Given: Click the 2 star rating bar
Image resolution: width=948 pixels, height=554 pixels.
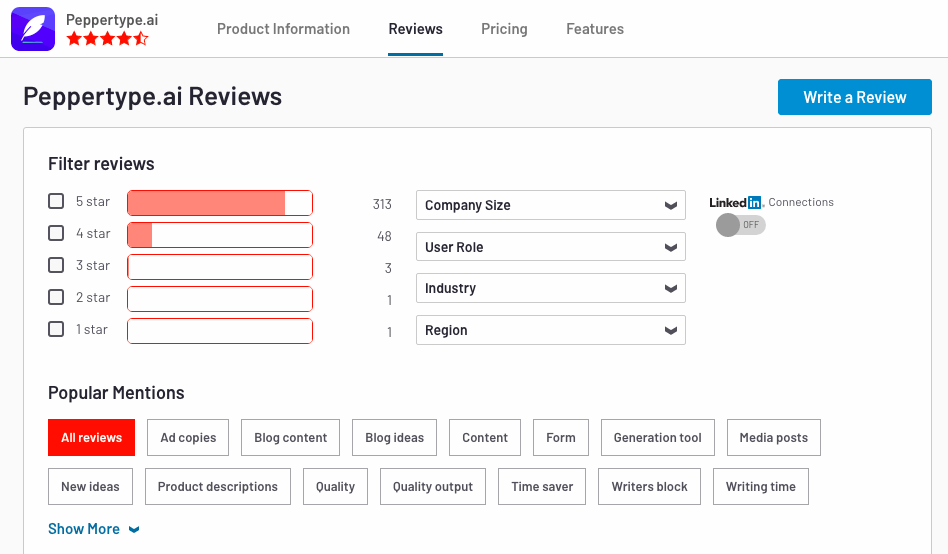Looking at the screenshot, I should point(220,299).
